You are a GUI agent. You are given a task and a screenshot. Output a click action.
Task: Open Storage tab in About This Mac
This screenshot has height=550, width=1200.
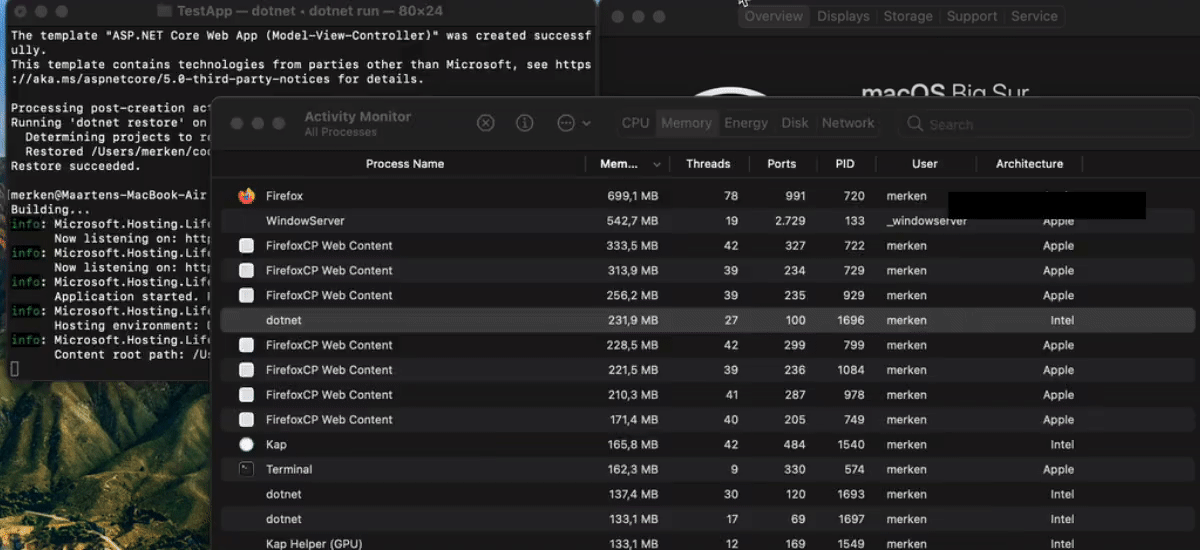click(908, 16)
